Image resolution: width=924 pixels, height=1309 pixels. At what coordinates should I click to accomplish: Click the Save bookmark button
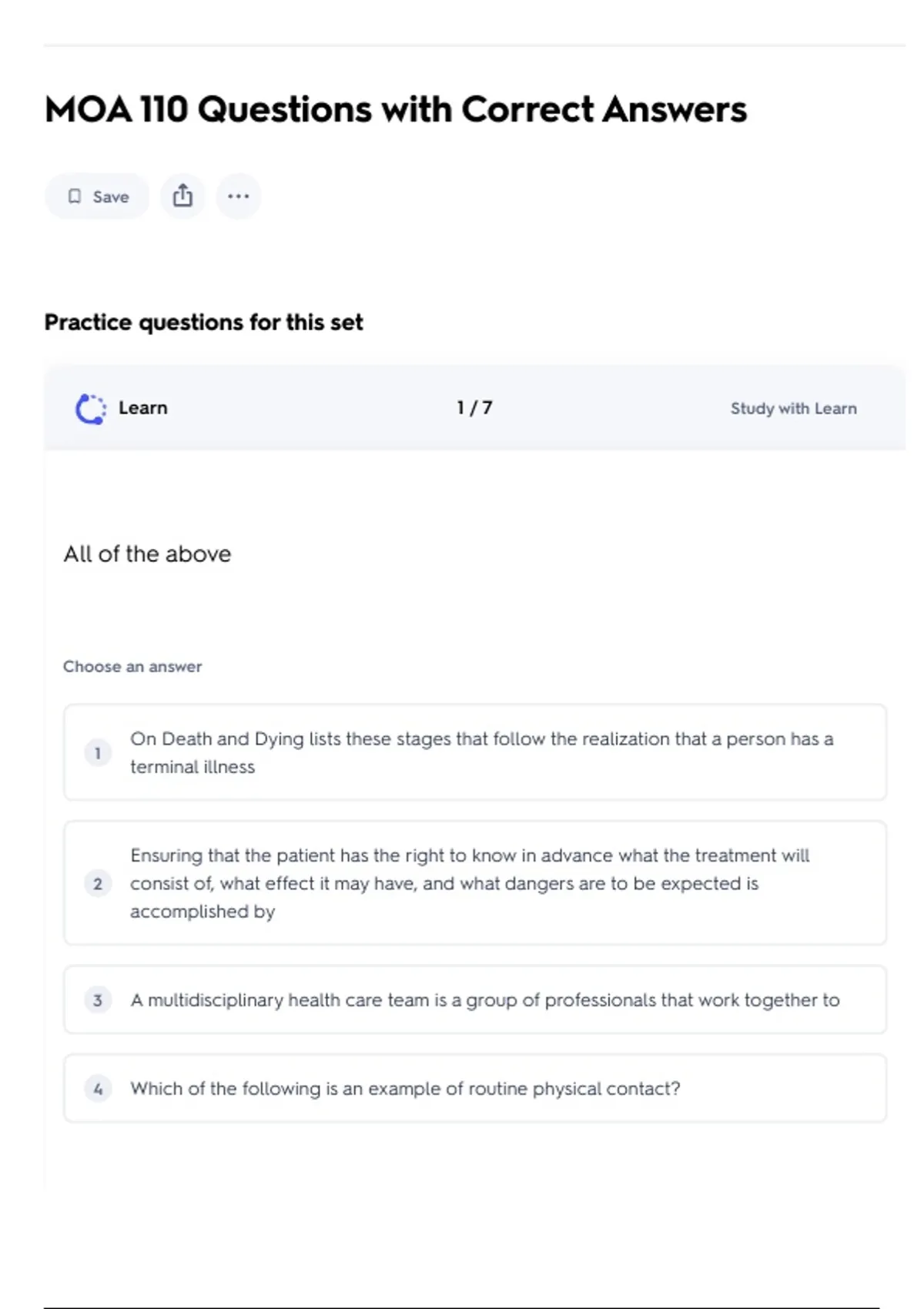tap(97, 196)
